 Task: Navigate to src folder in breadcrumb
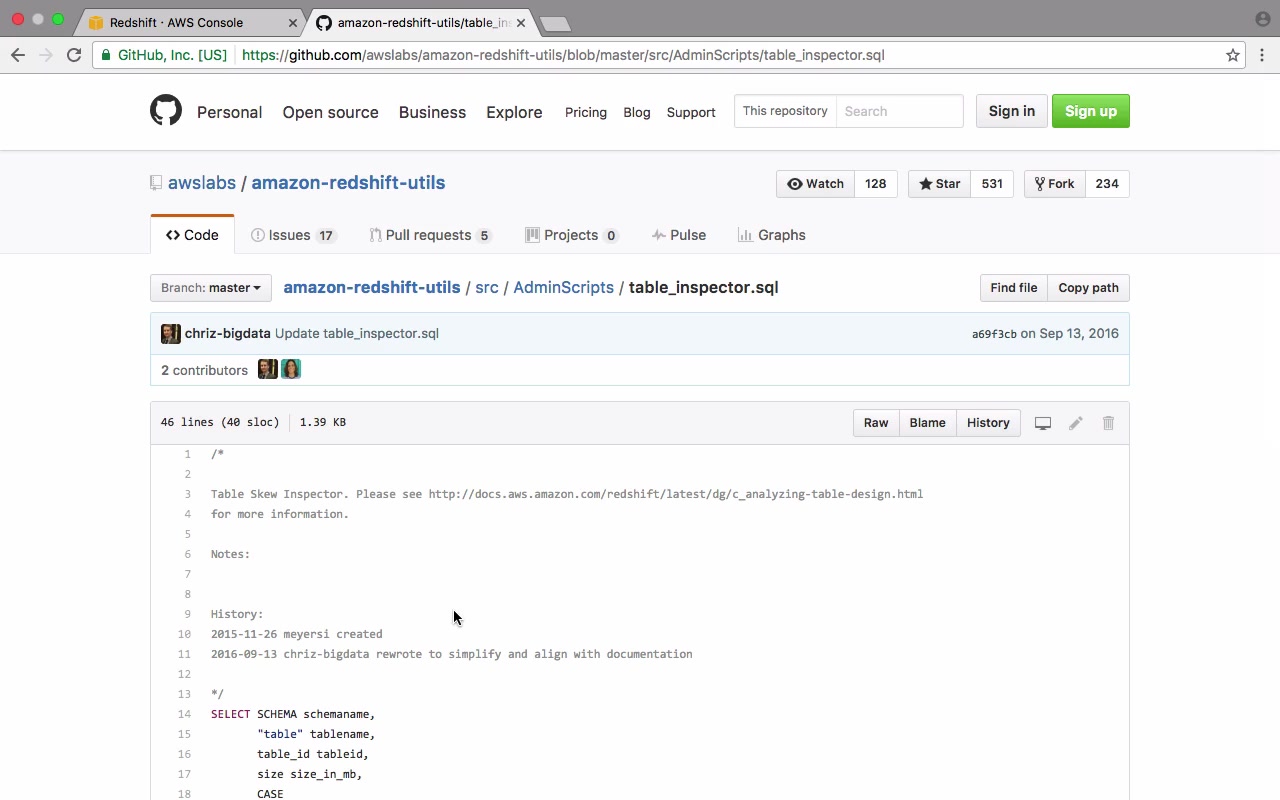[487, 287]
